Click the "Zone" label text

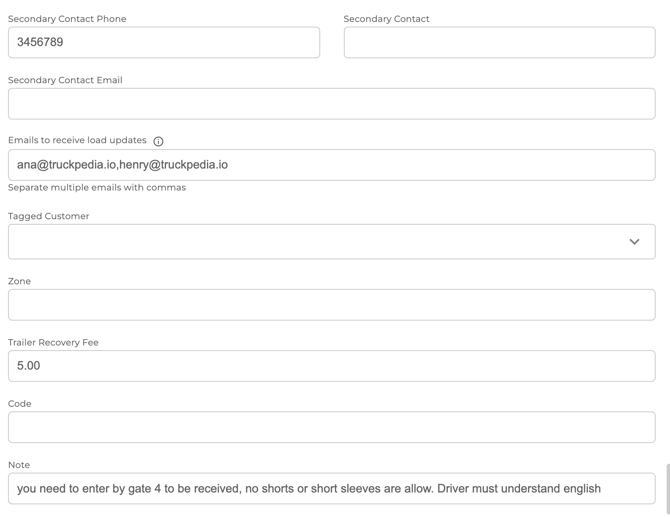pyautogui.click(x=19, y=281)
